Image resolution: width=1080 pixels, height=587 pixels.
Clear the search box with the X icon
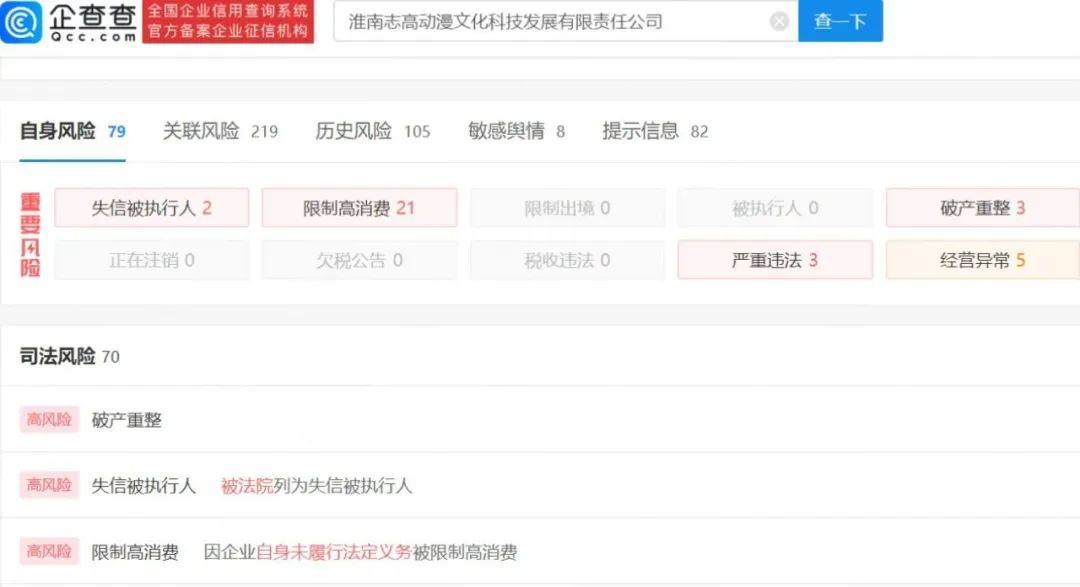778,21
